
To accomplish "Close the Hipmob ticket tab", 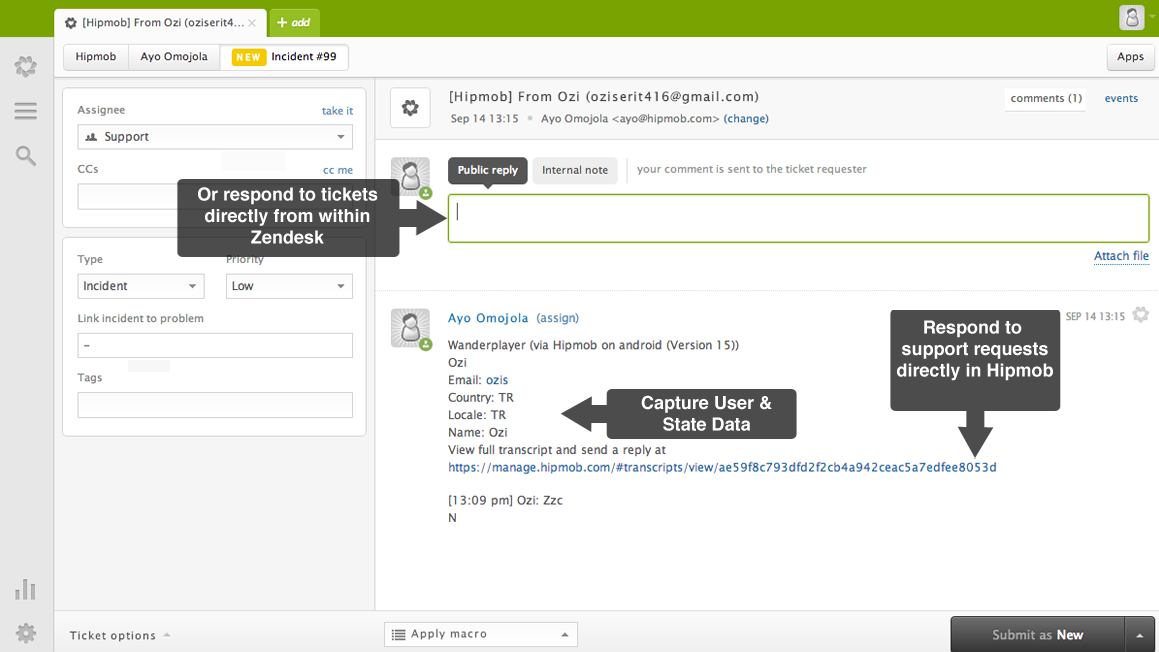I will point(252,23).
